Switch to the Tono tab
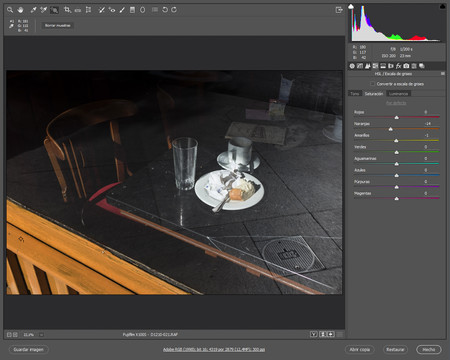 (x=355, y=94)
